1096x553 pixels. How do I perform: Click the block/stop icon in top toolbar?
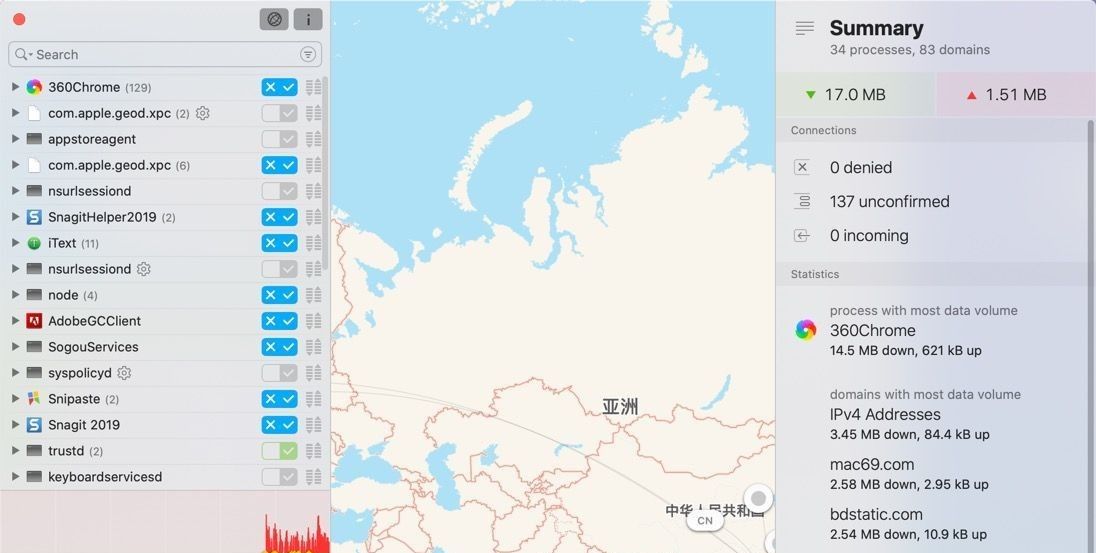(x=274, y=19)
